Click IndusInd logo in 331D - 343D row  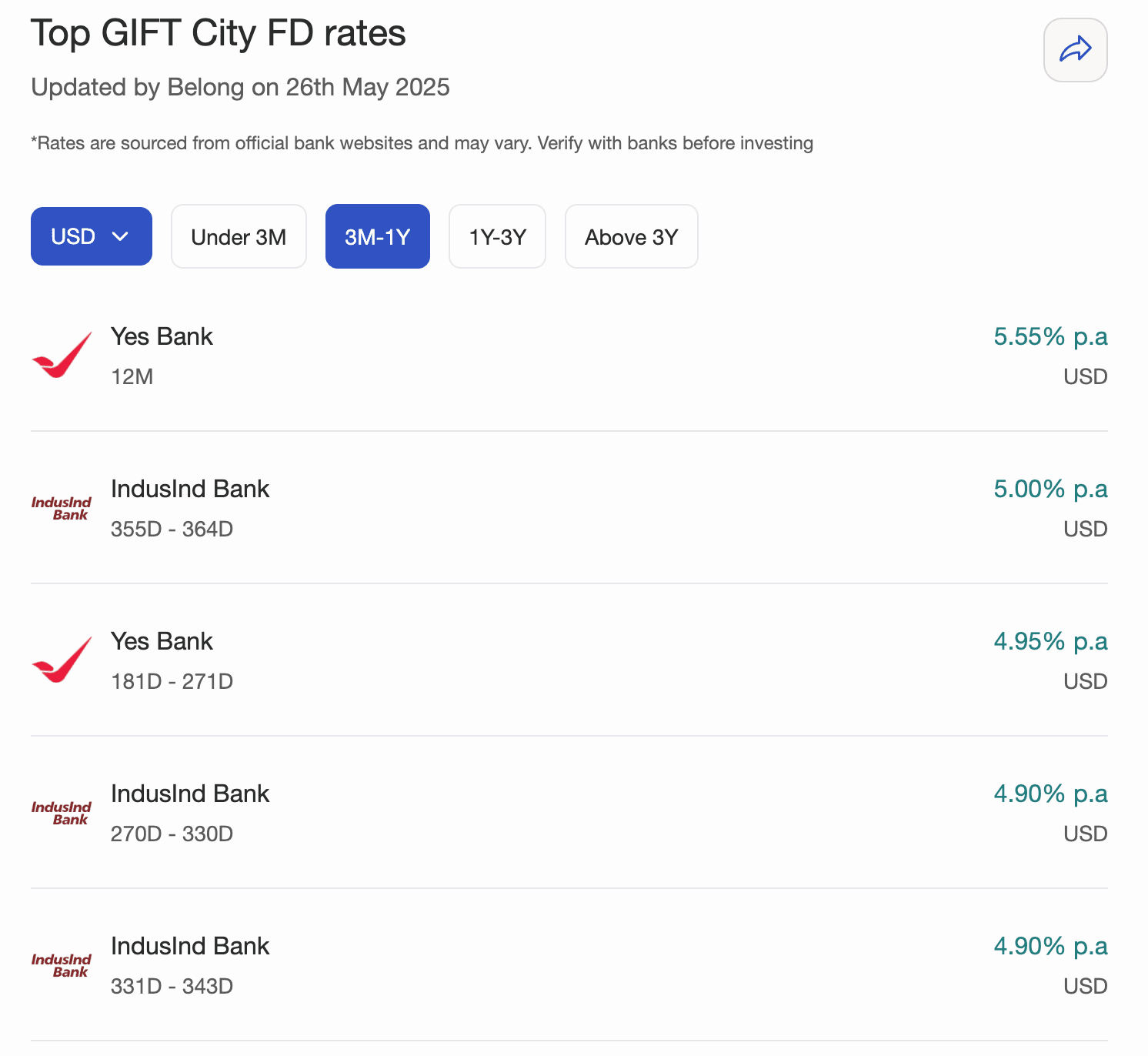click(x=62, y=965)
